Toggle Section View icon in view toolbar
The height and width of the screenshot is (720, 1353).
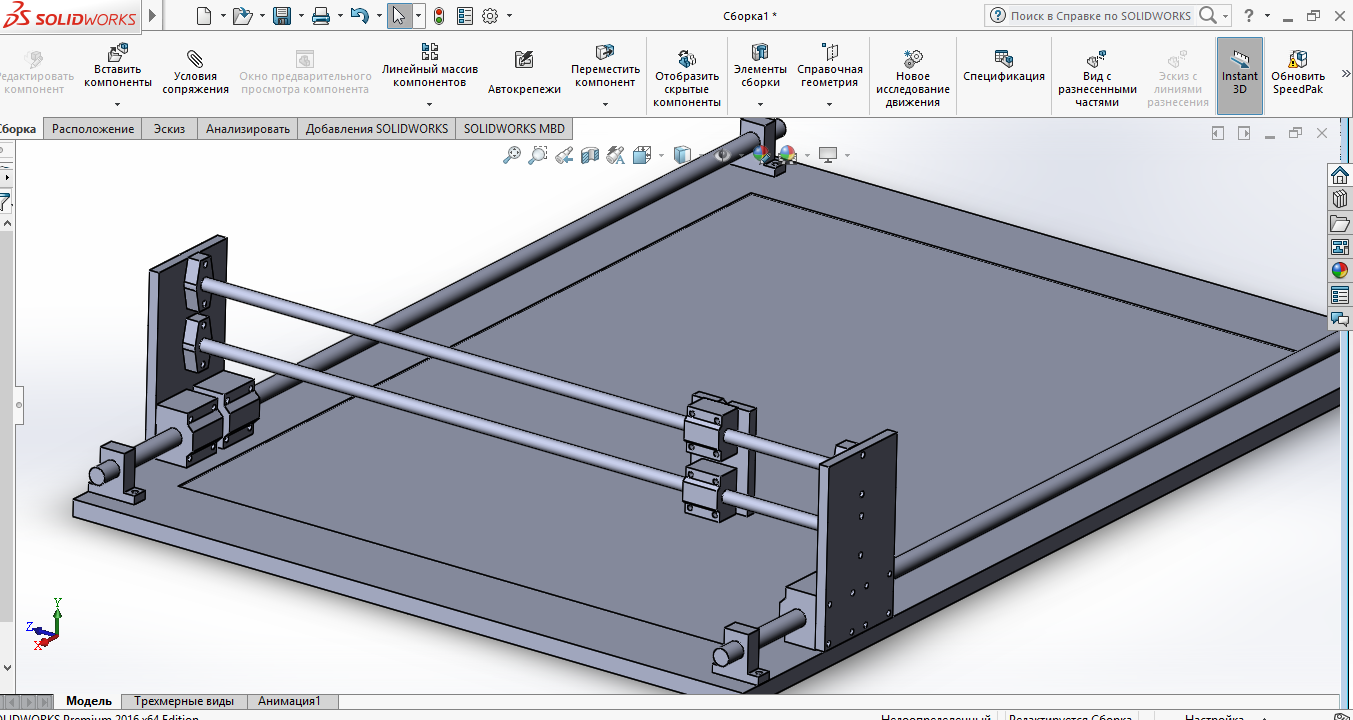point(590,155)
